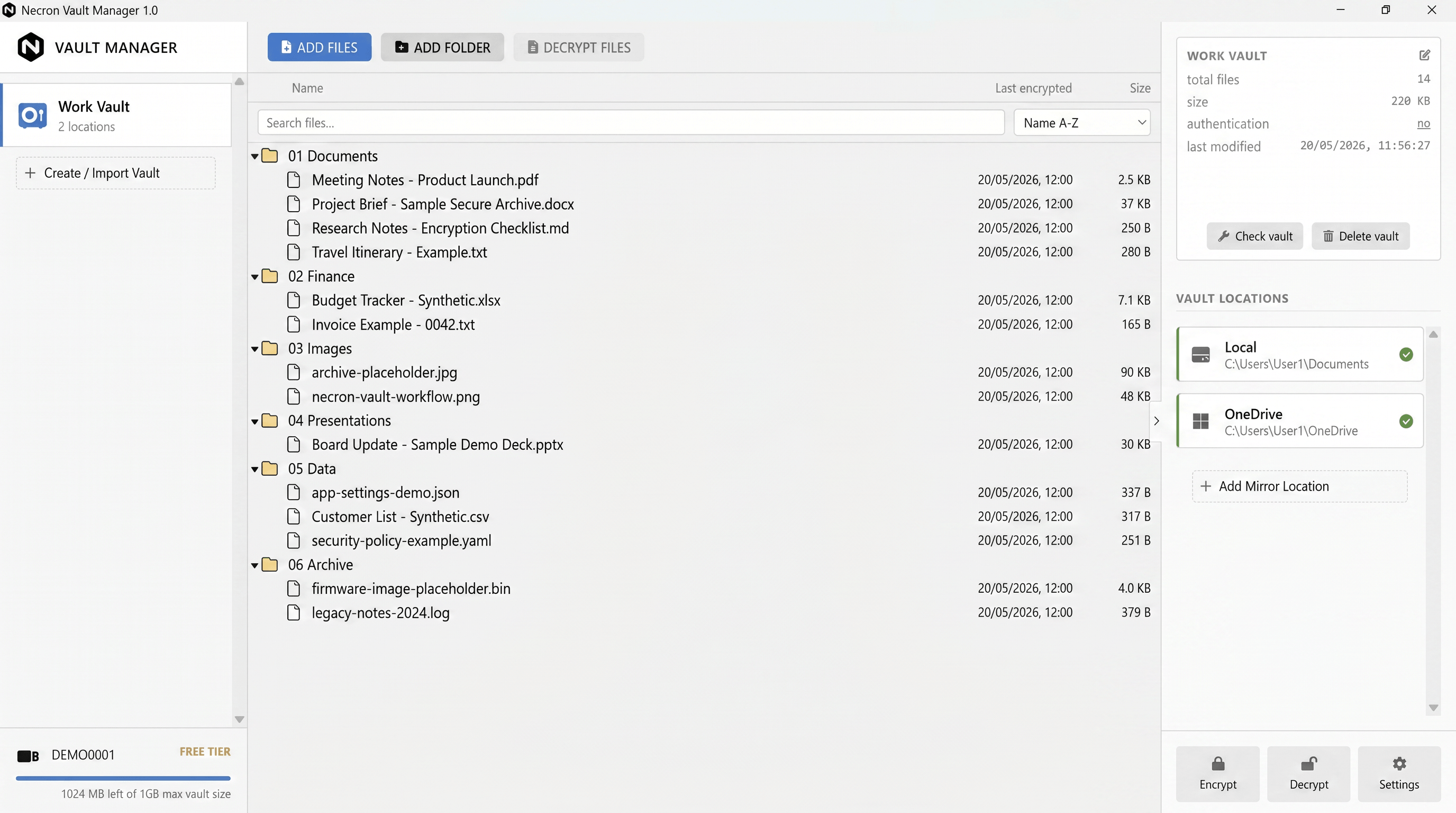Click the Work Vault safe icon
The image size is (1456, 813).
pyautogui.click(x=32, y=115)
